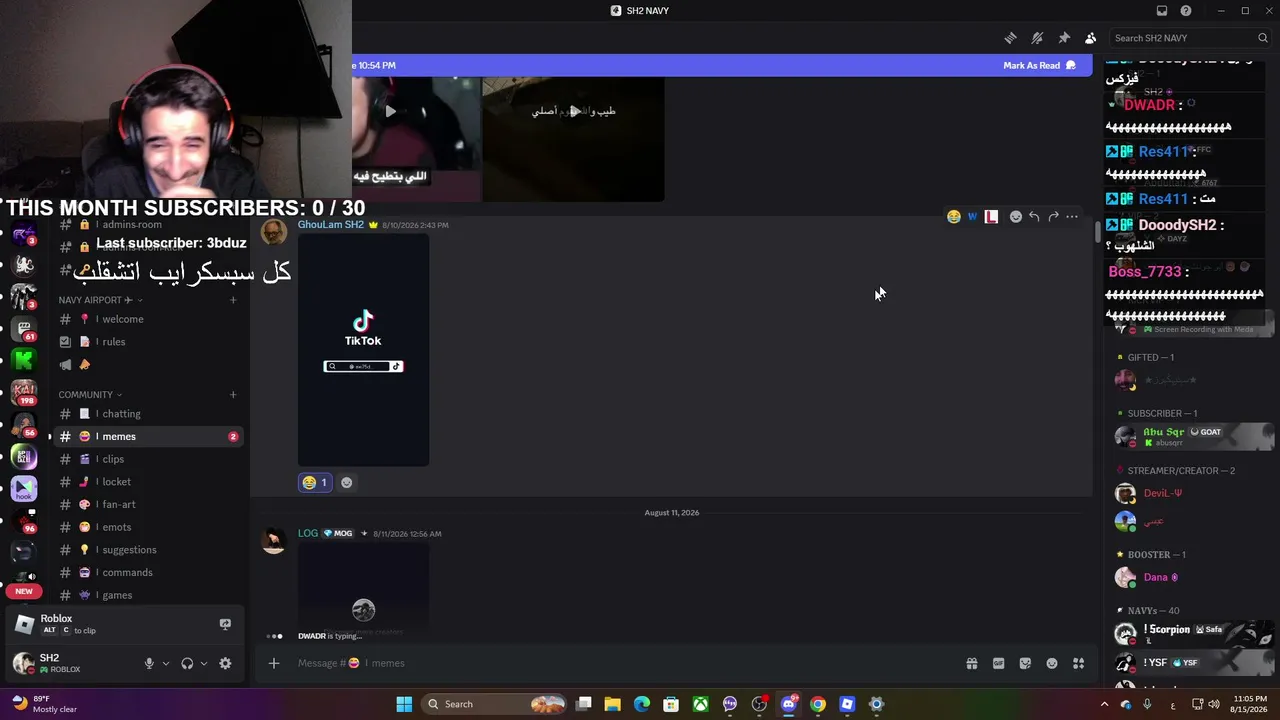Open User Settings gear
1280x720 pixels.
[x=225, y=663]
